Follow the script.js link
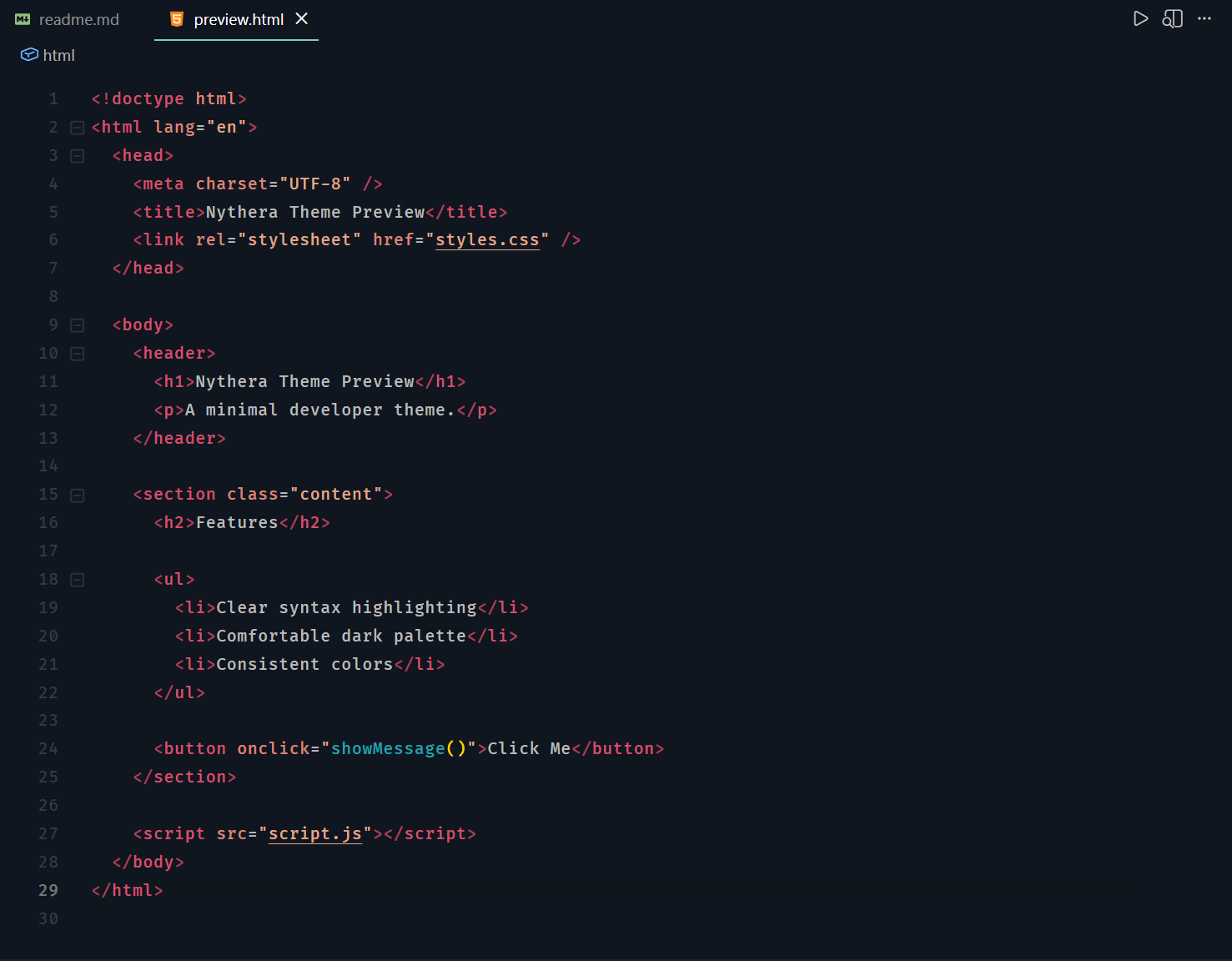 coord(315,833)
